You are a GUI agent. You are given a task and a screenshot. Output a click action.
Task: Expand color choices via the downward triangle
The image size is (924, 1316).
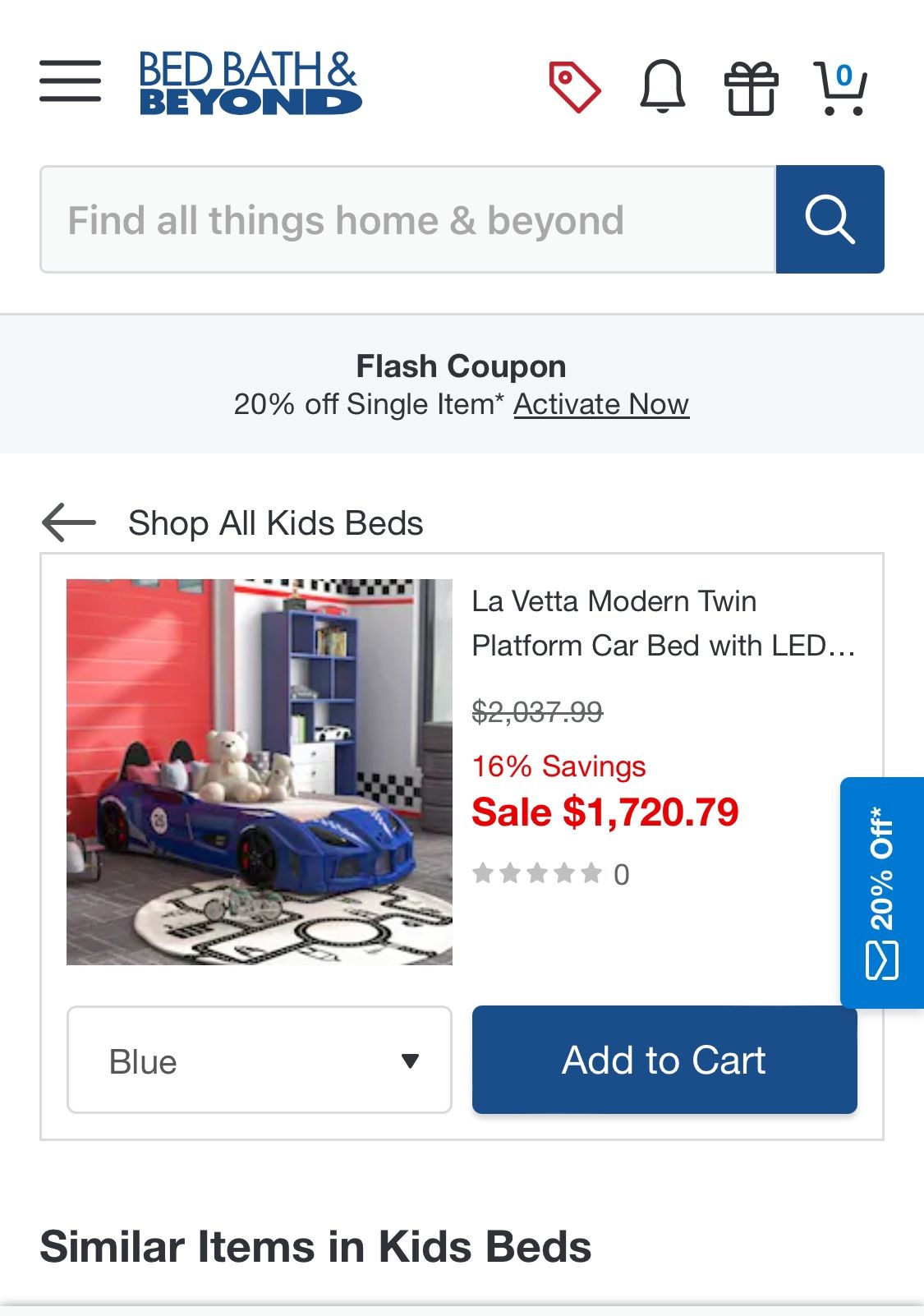tap(411, 1060)
